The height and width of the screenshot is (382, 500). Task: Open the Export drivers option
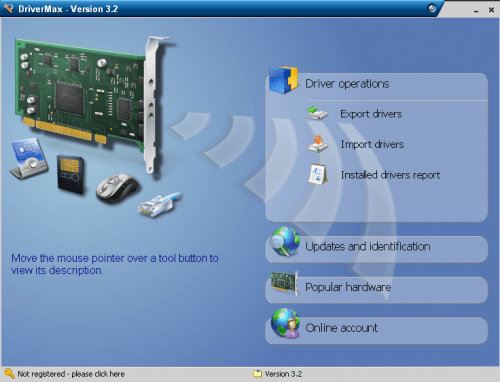pyautogui.click(x=371, y=114)
